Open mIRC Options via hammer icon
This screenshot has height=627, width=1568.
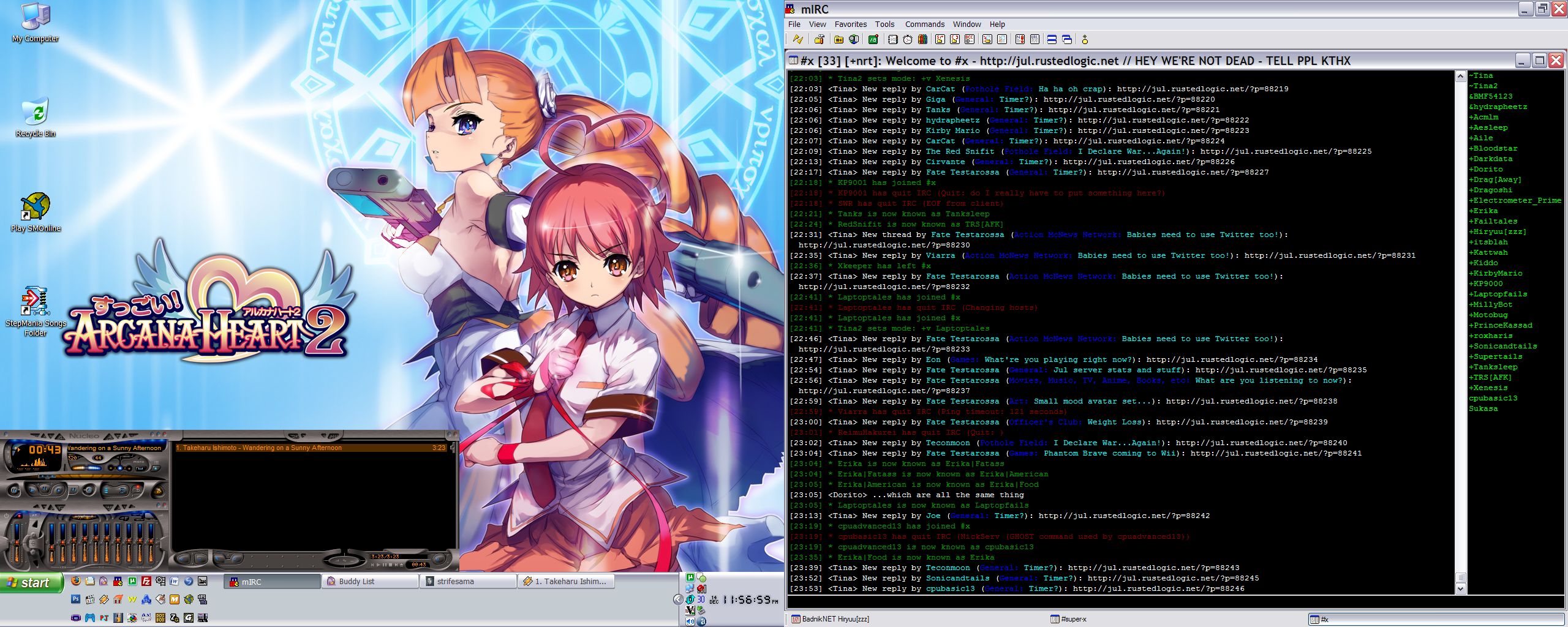pos(819,40)
